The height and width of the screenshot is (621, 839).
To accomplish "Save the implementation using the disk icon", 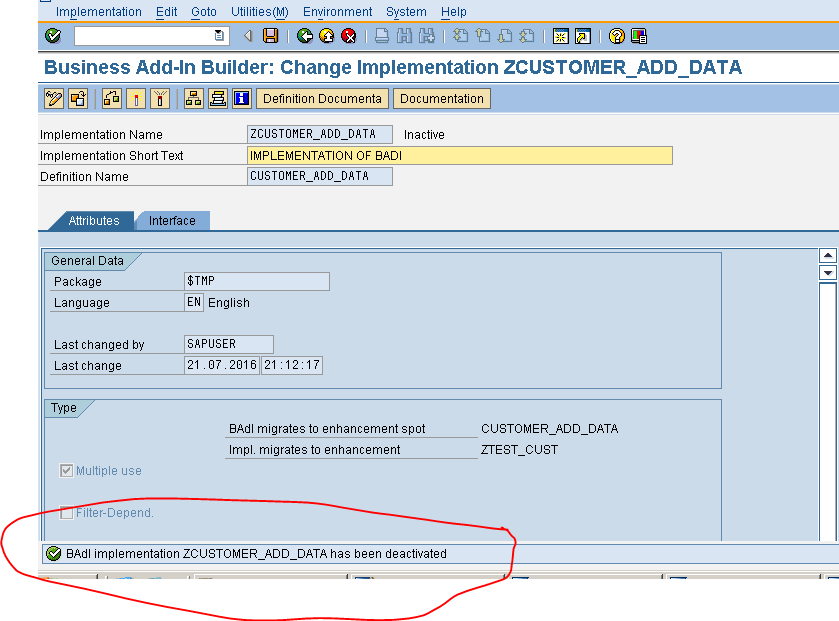I will pyautogui.click(x=270, y=36).
